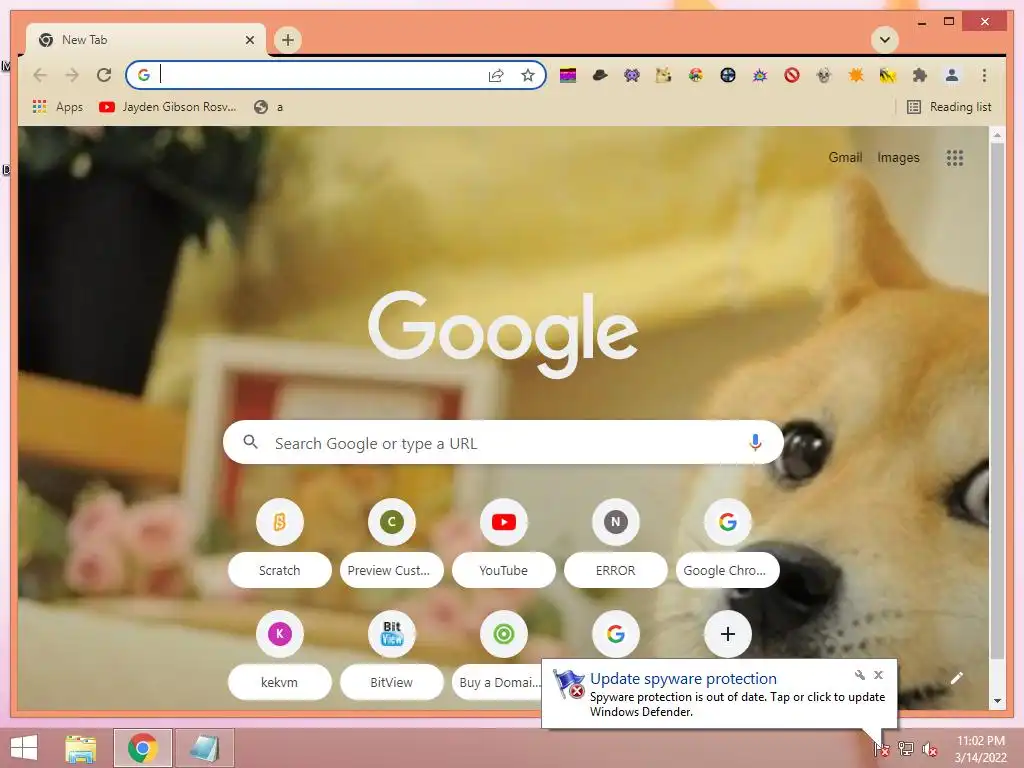The image size is (1024, 768).
Task: Open the colorful mushroom extension icon
Action: (696, 76)
